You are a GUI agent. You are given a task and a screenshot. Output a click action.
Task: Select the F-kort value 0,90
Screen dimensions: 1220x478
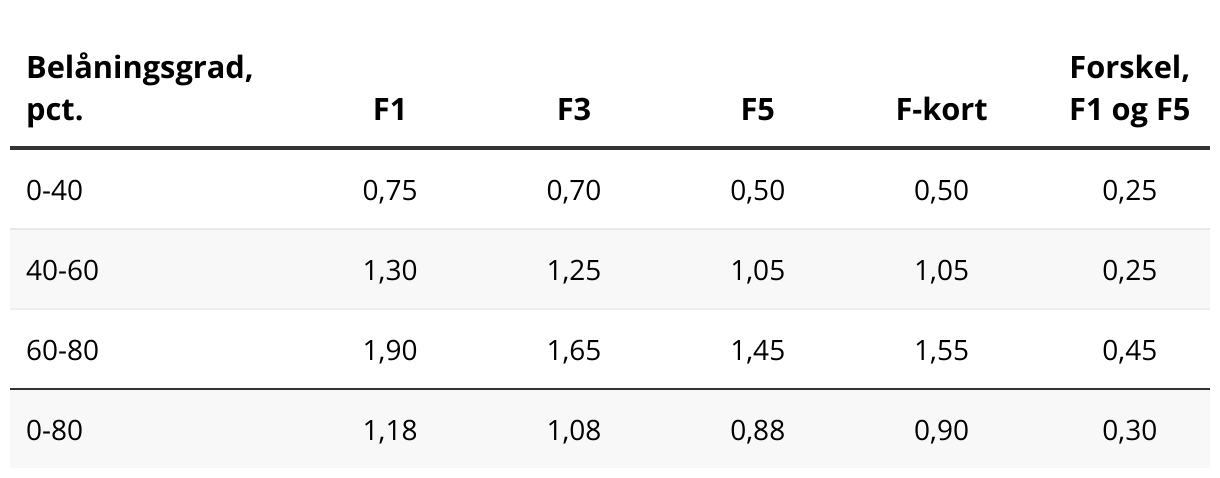[941, 430]
